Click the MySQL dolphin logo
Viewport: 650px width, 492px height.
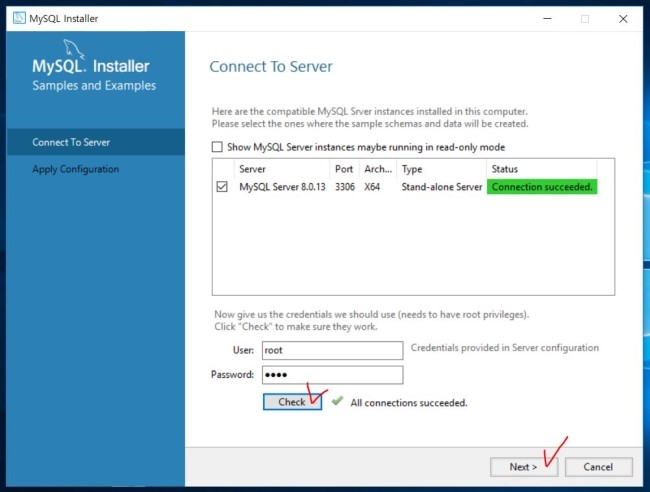[x=74, y=50]
